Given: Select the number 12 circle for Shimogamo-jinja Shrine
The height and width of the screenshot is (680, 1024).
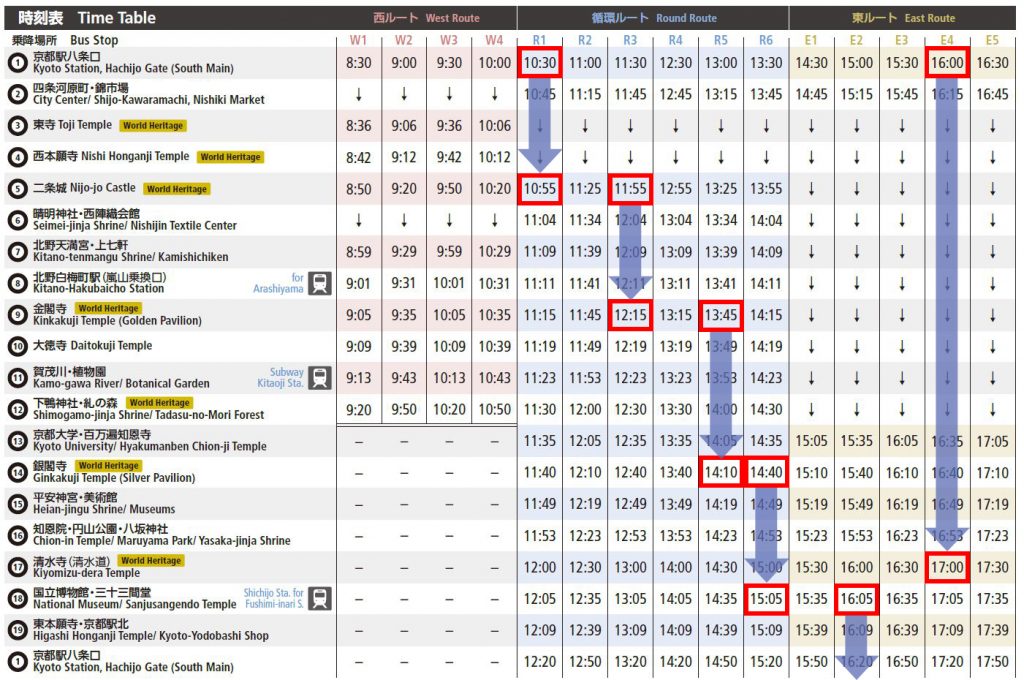Looking at the screenshot, I should 17,409.
